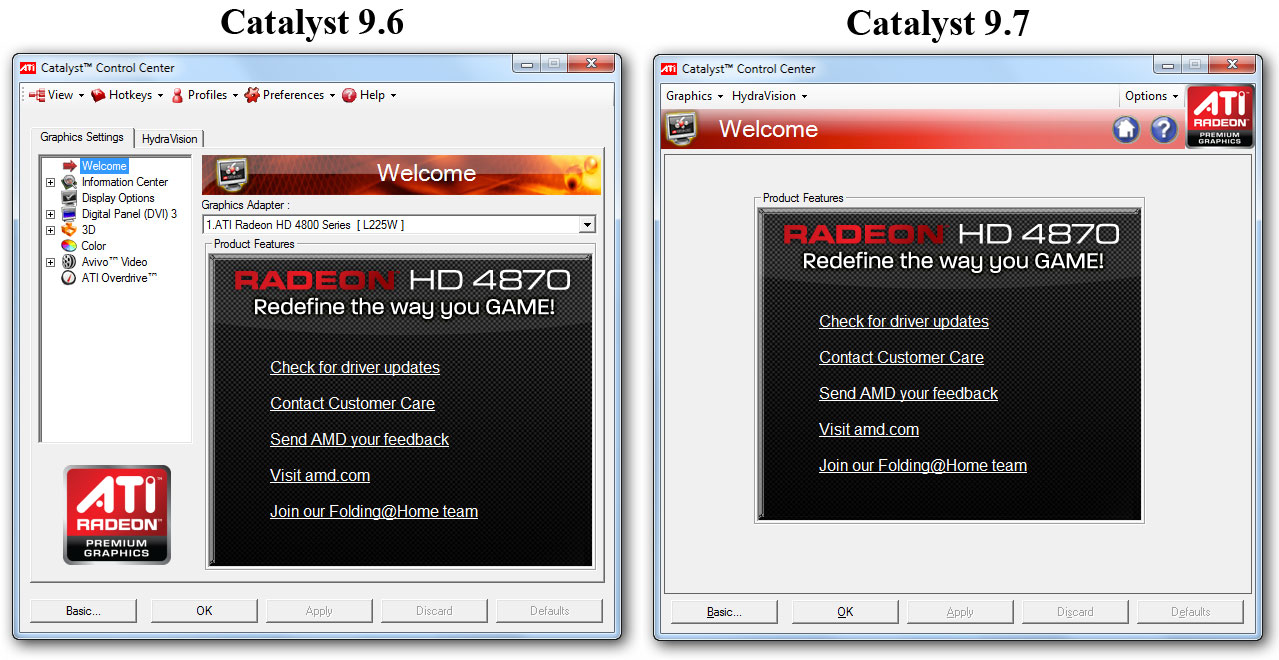This screenshot has width=1279, height=660.
Task: Switch to Graphics Settings tab
Action: pyautogui.click(x=82, y=137)
